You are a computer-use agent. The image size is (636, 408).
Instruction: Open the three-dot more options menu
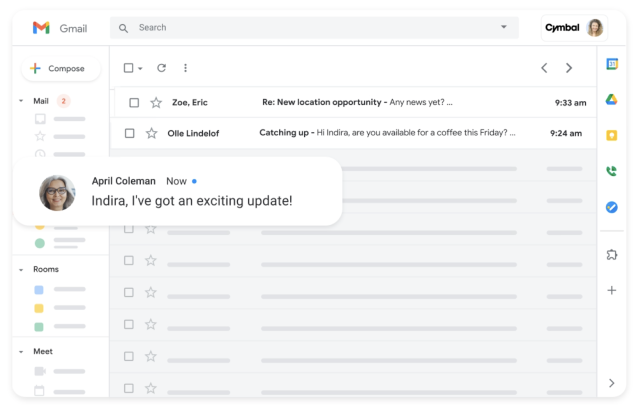[x=185, y=68]
